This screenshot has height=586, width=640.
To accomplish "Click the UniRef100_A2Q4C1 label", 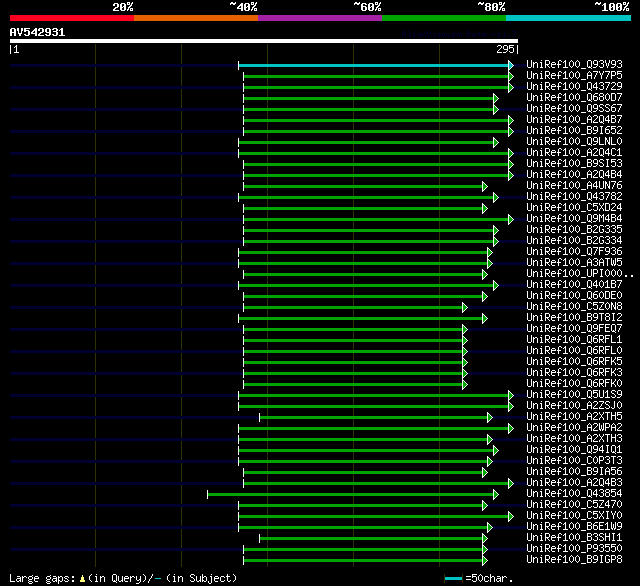I will point(574,153).
